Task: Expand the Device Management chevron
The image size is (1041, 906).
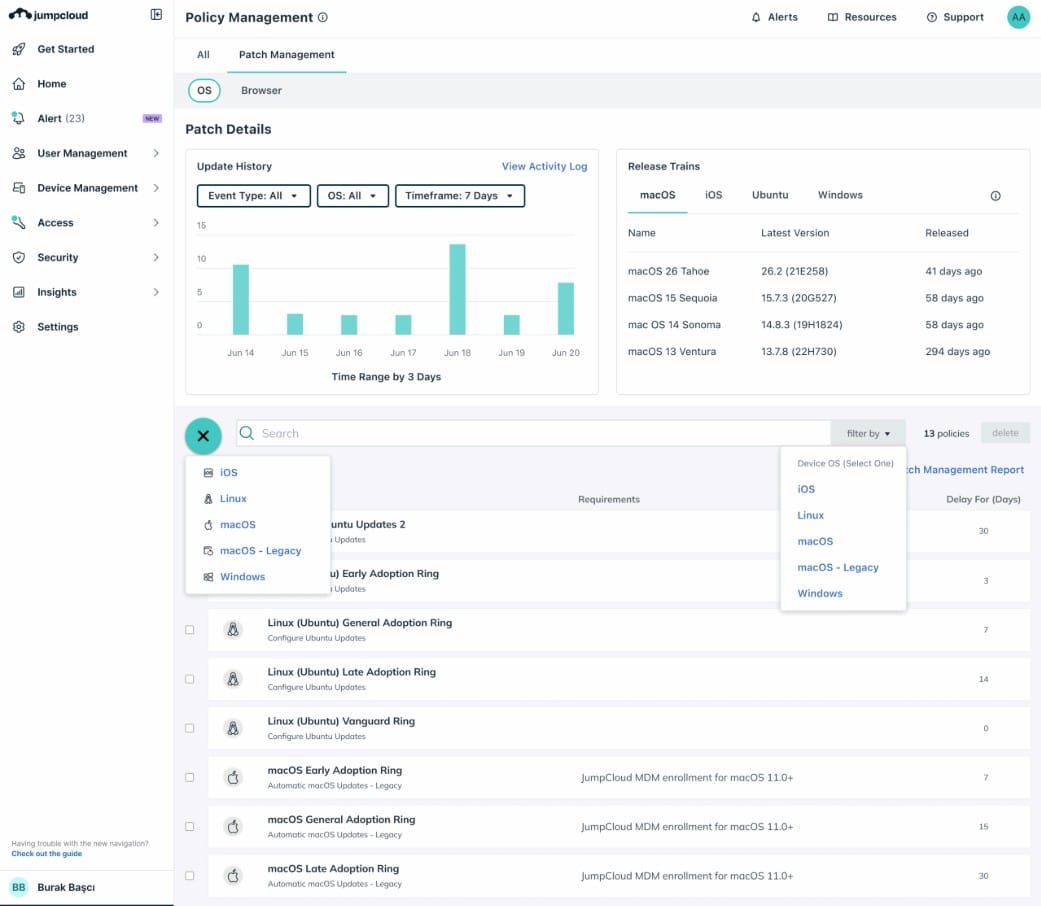Action: click(x=156, y=188)
